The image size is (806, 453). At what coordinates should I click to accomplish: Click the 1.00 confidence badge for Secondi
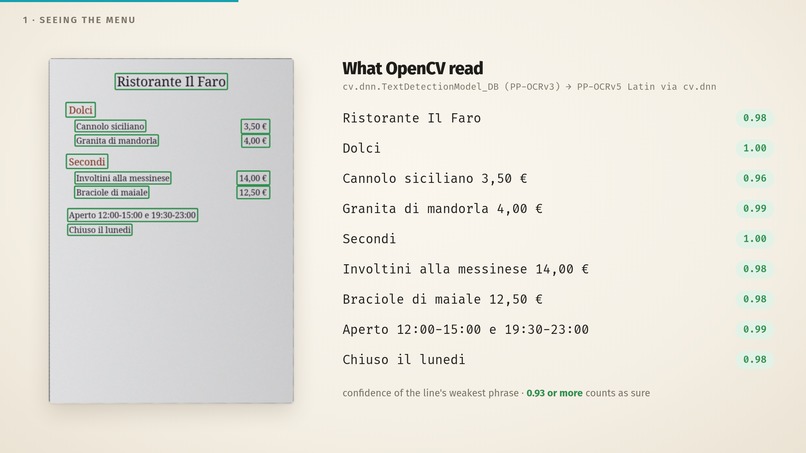[755, 239]
